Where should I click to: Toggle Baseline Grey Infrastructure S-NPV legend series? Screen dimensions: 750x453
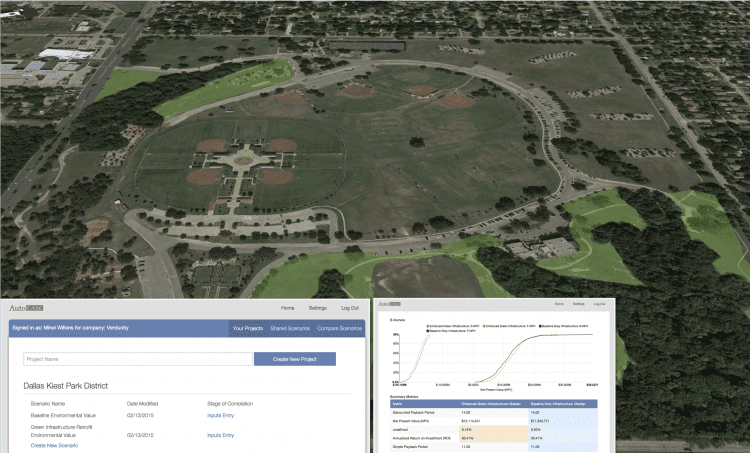coord(541,325)
